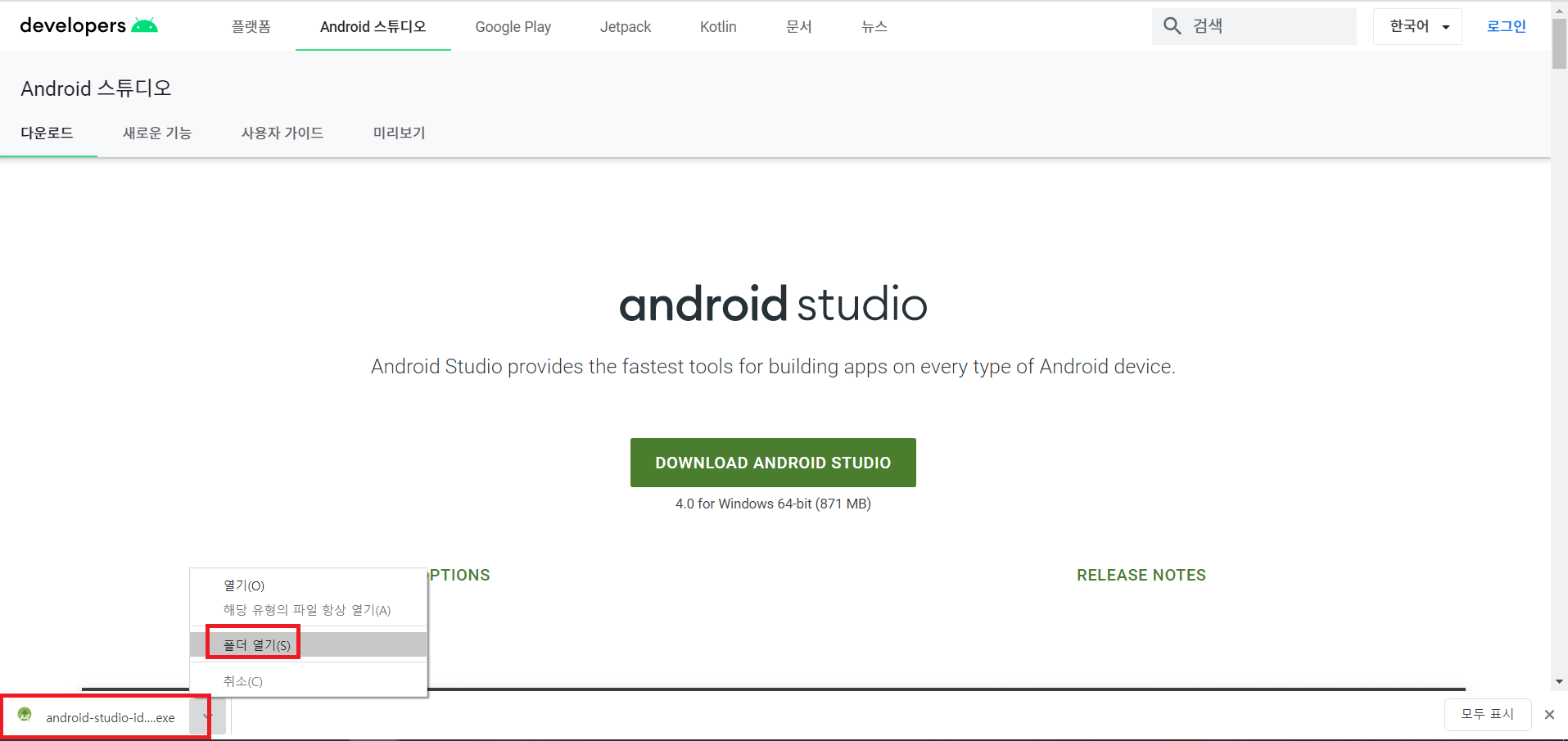Click 로그인 to sign in
Screen dimensions: 1568x741
(x=1506, y=25)
